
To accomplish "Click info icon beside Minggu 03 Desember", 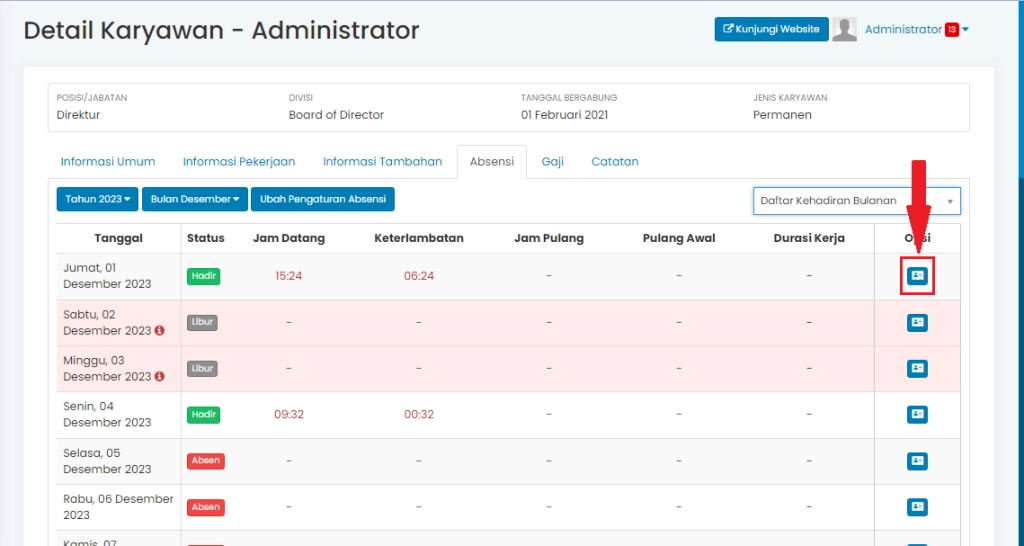I will pos(159,377).
